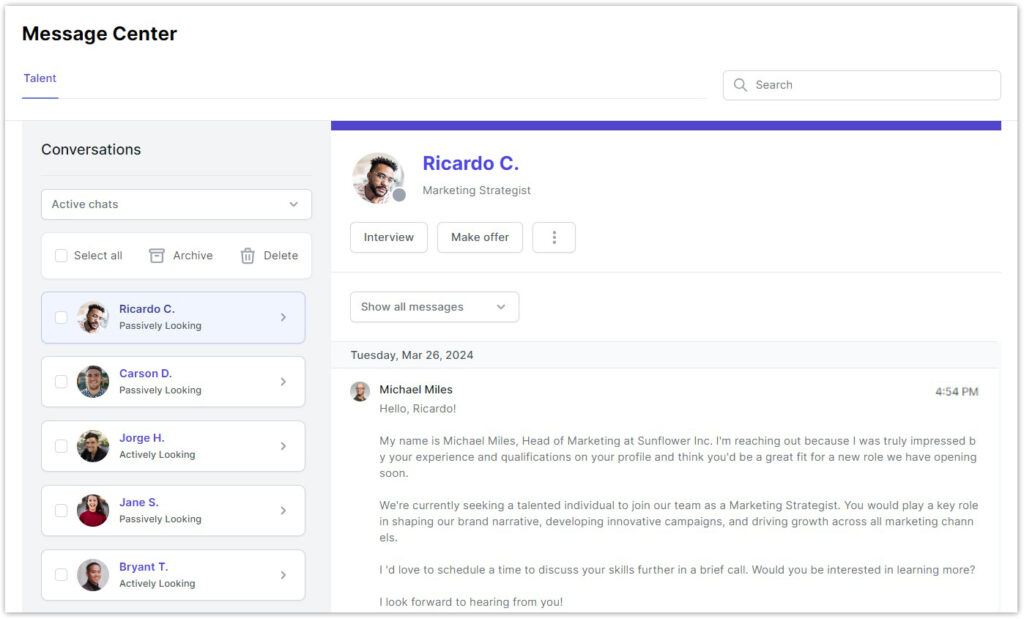Viewport: 1024px width, 619px height.
Task: Tick the checkbox next to Carson D.
Action: click(x=61, y=382)
